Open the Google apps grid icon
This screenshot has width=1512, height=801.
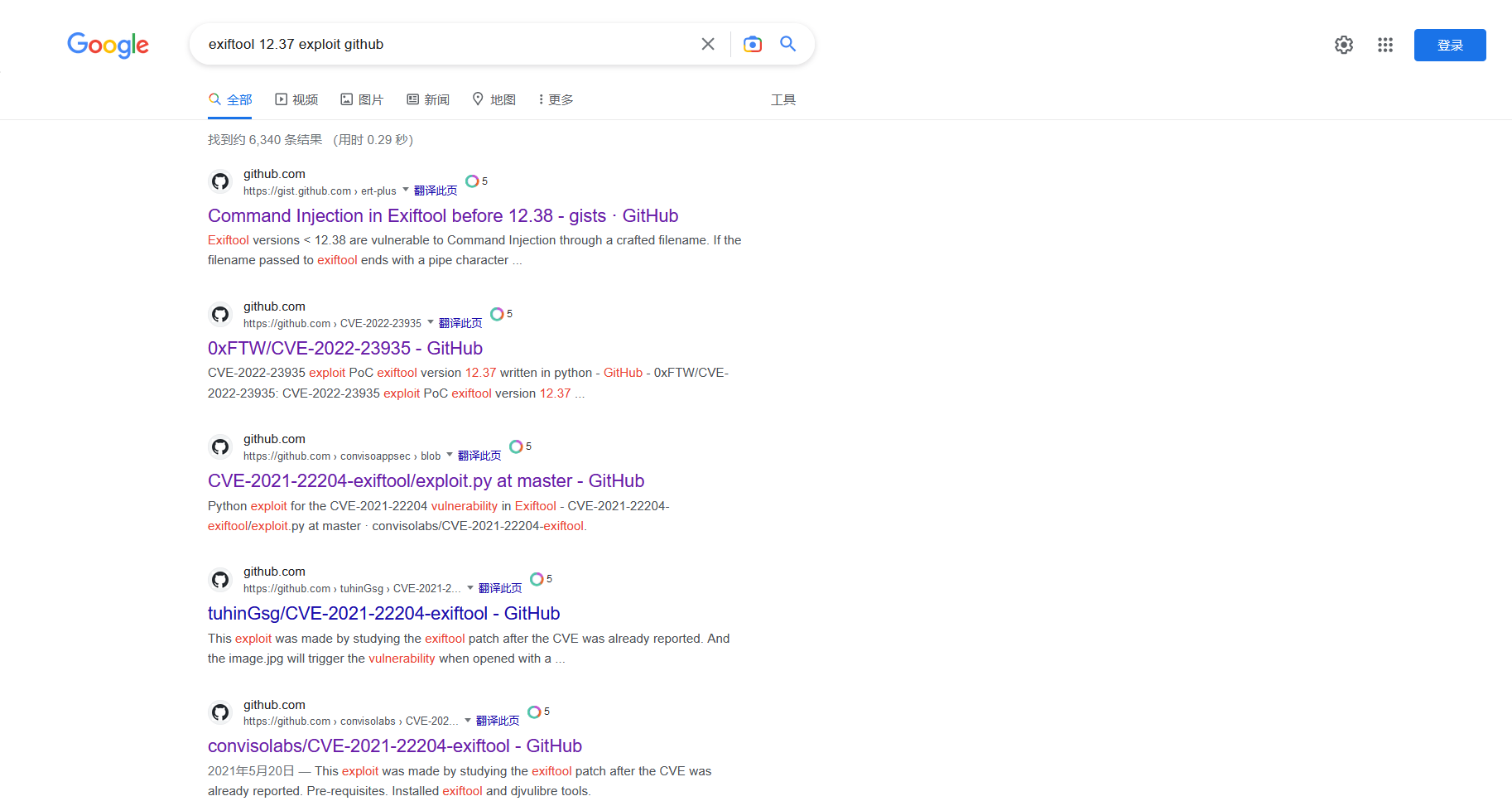[1385, 45]
